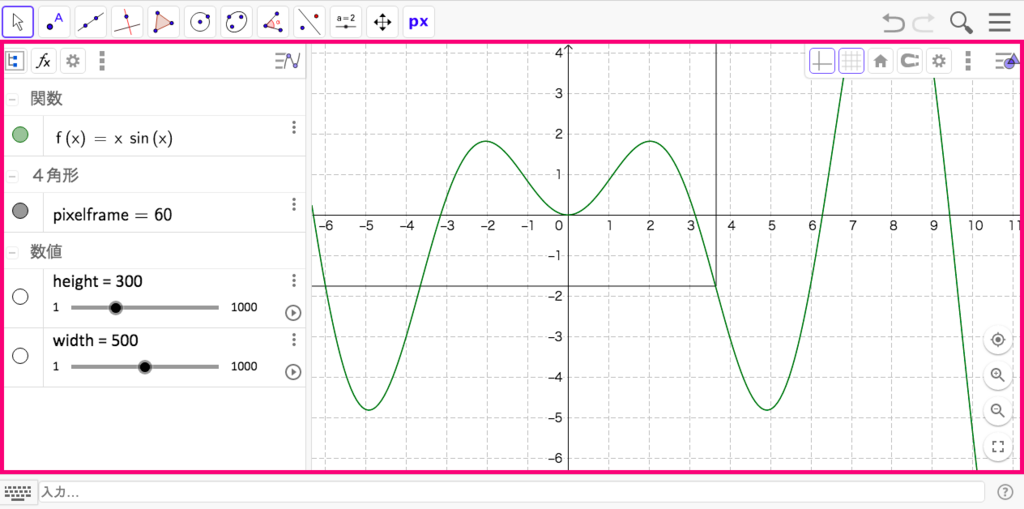Enter fullscreen mode
The image size is (1024, 509).
click(x=997, y=447)
